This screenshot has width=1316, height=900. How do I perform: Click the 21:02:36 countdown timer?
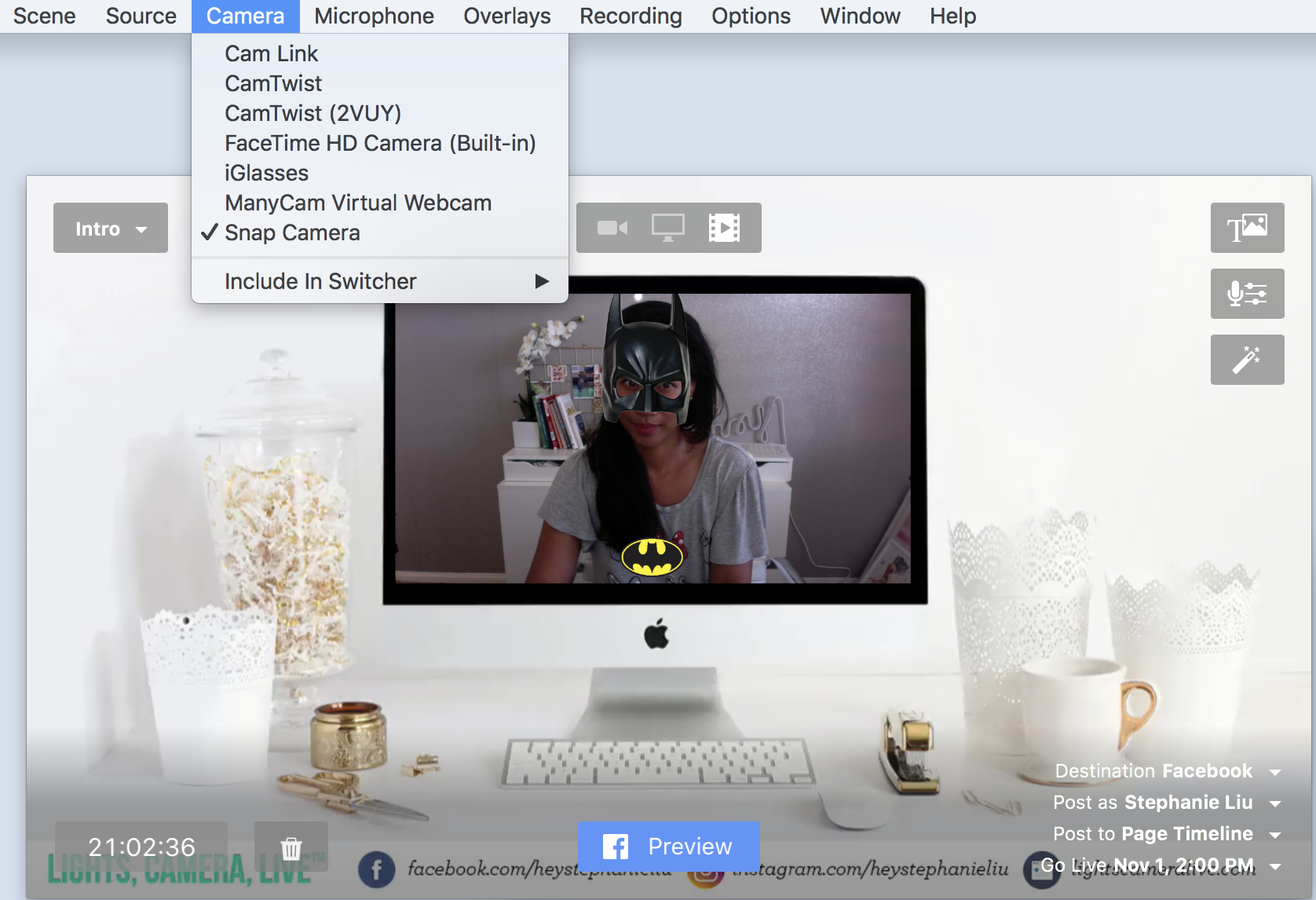coord(141,847)
